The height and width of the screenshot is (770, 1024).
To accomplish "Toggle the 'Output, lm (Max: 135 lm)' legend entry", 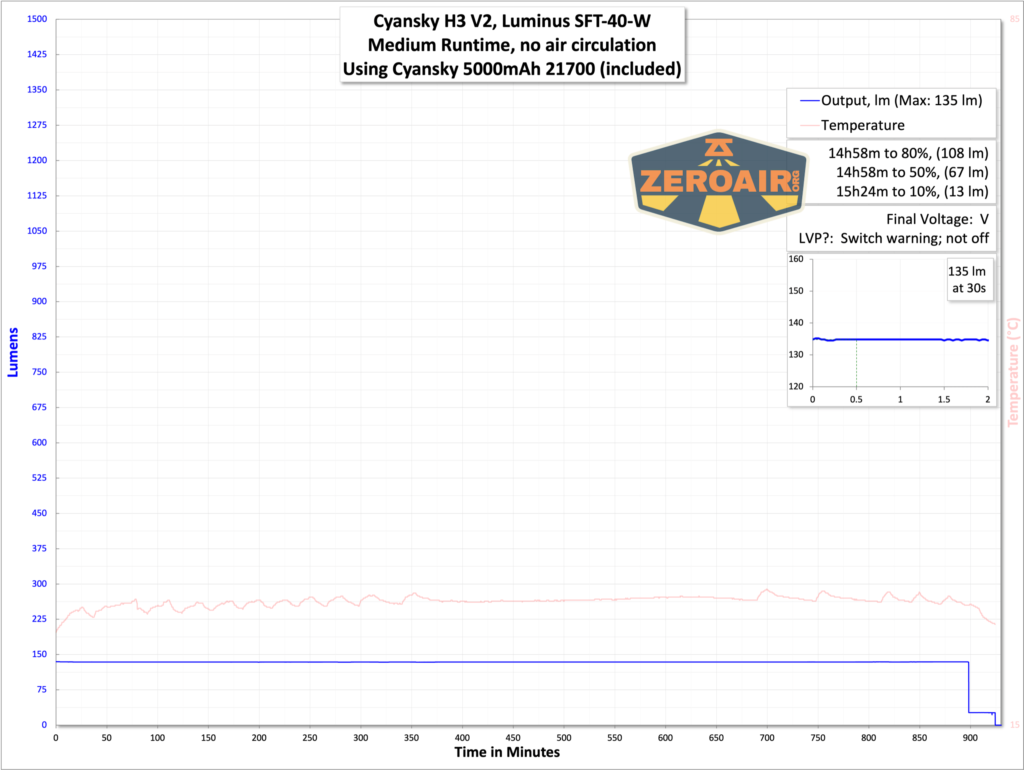I will point(904,100).
